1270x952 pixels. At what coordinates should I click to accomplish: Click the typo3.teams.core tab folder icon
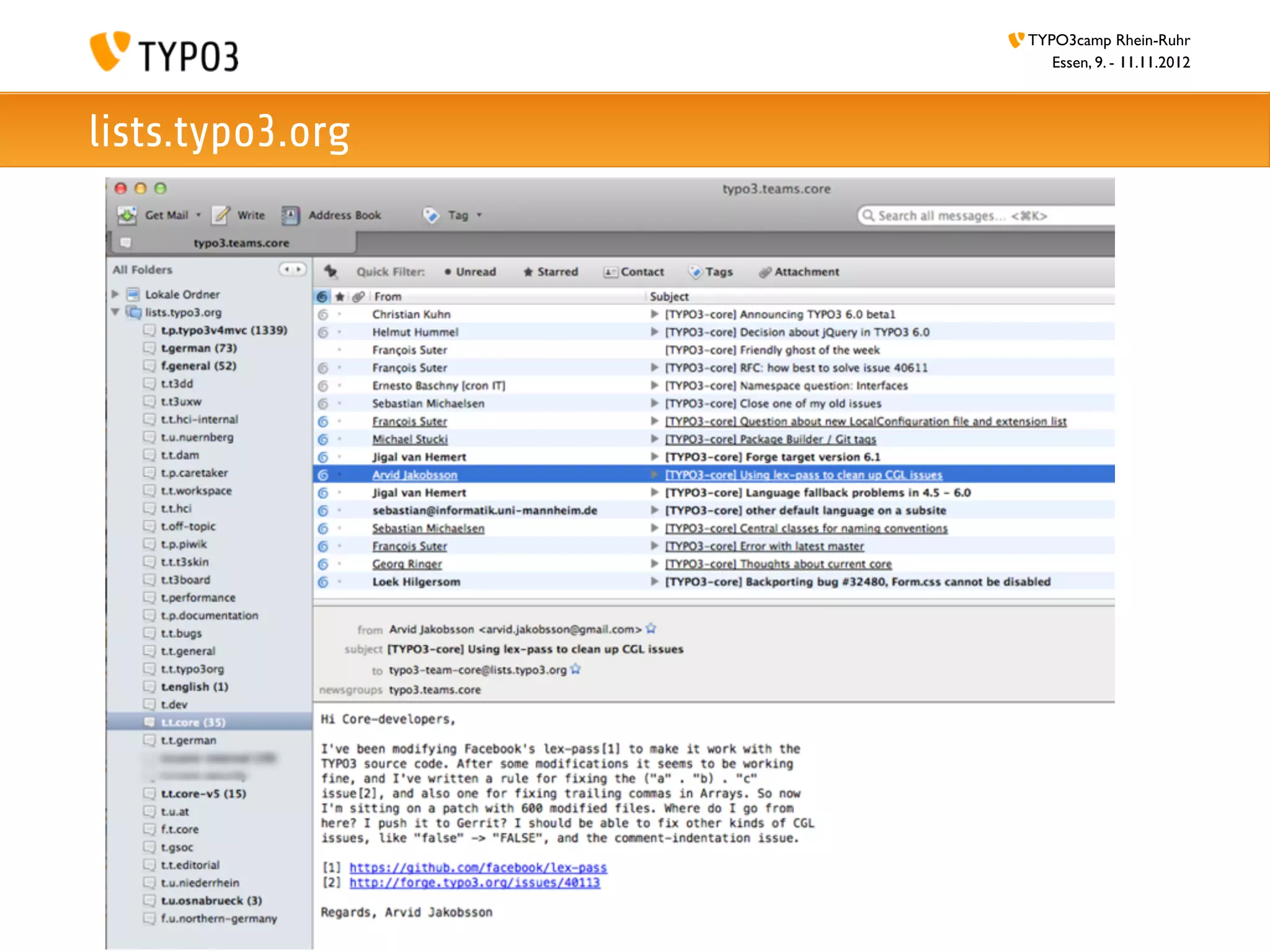click(x=126, y=243)
